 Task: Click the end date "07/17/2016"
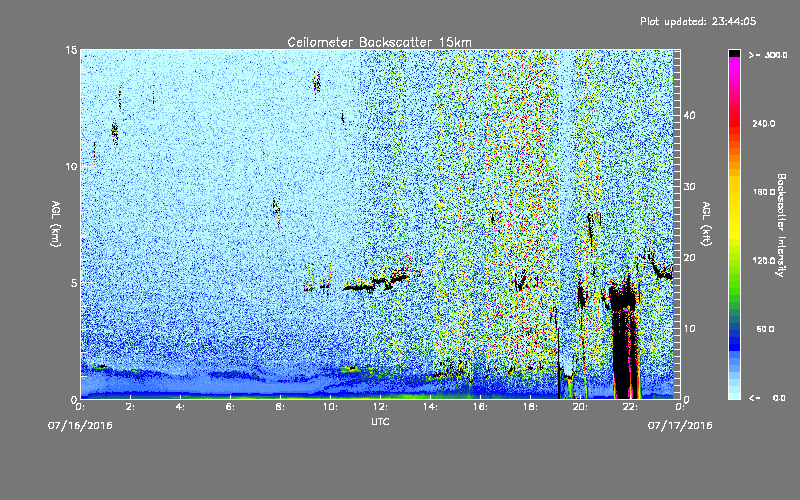680,426
